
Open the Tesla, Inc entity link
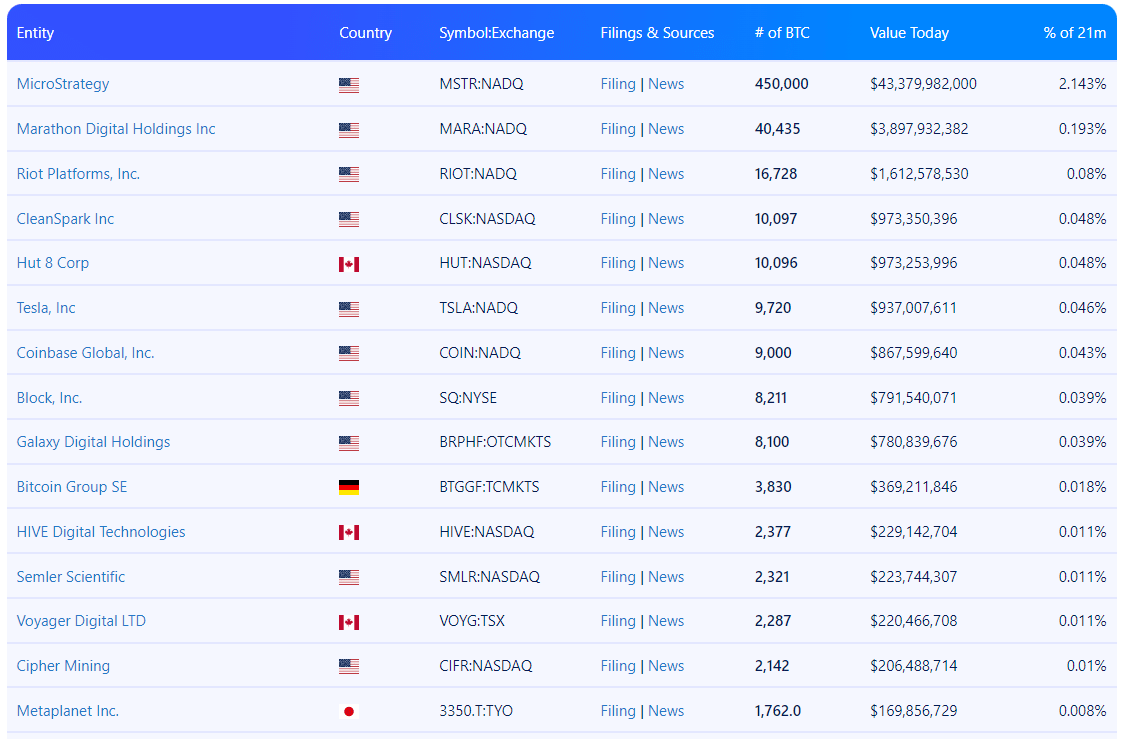pyautogui.click(x=46, y=308)
